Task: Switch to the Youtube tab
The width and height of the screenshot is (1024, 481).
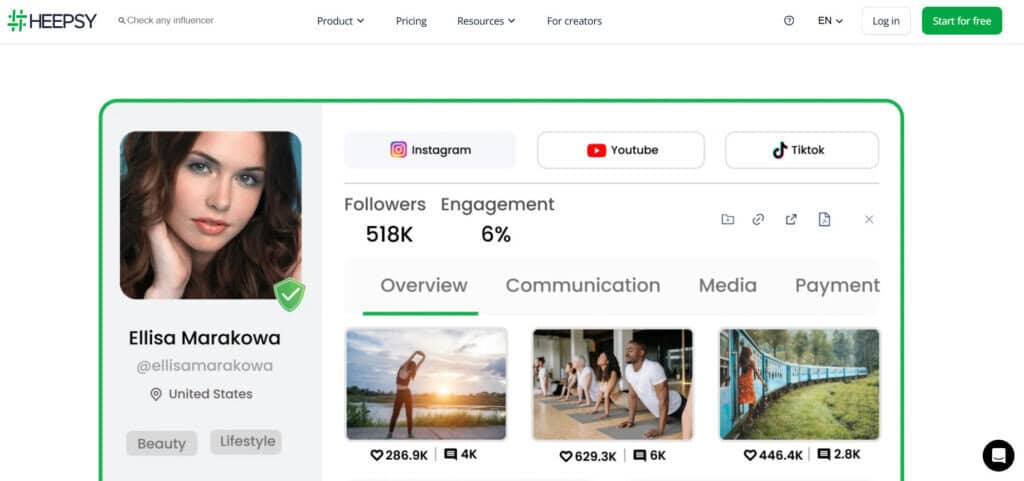Action: pyautogui.click(x=621, y=150)
